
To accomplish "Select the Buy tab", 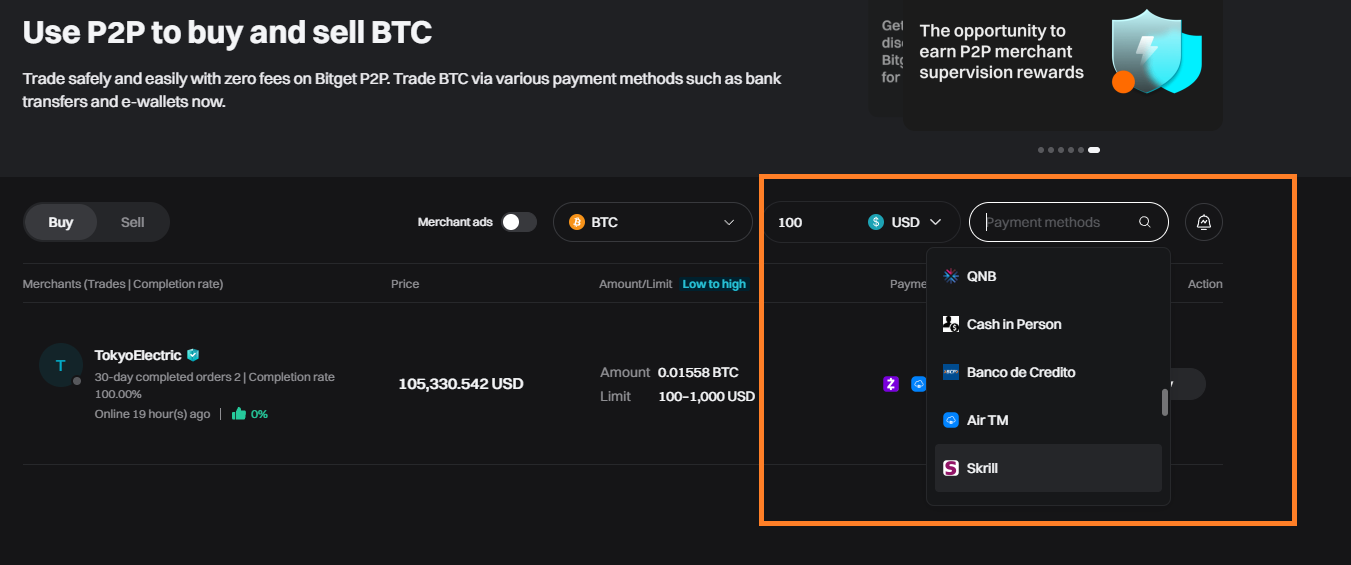I will tap(61, 222).
